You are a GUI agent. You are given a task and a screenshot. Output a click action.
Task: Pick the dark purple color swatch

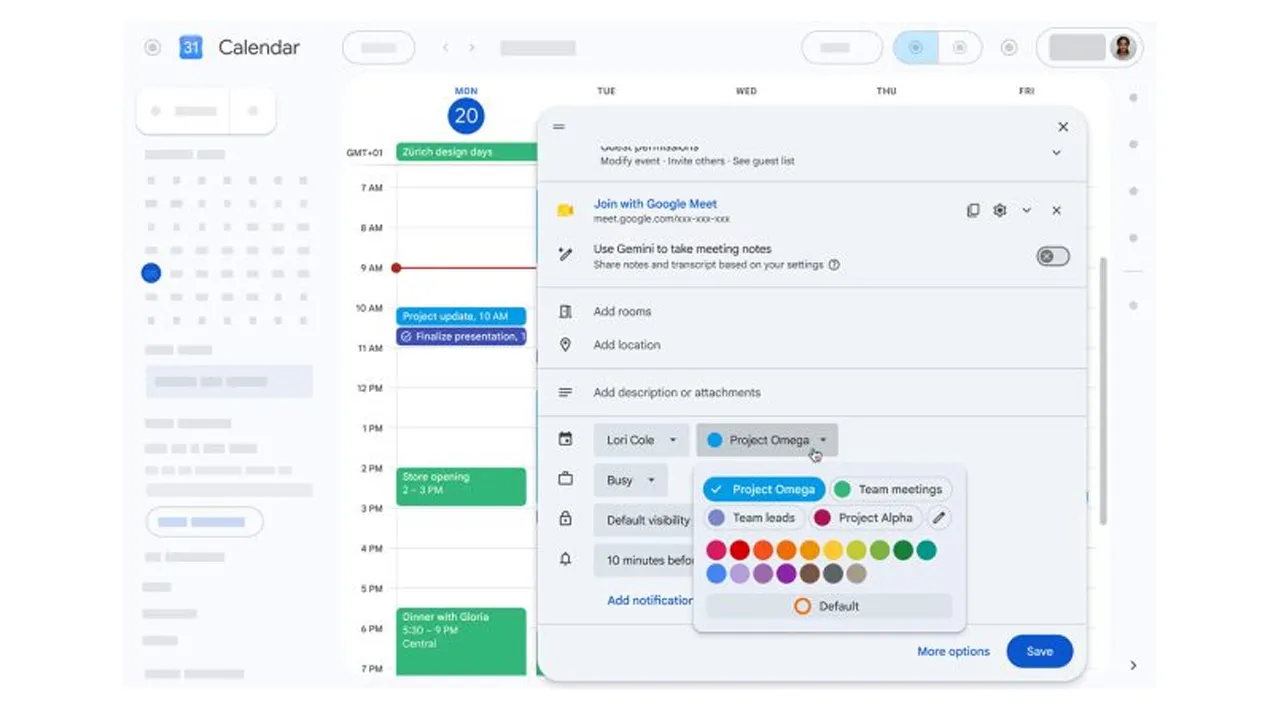786,574
